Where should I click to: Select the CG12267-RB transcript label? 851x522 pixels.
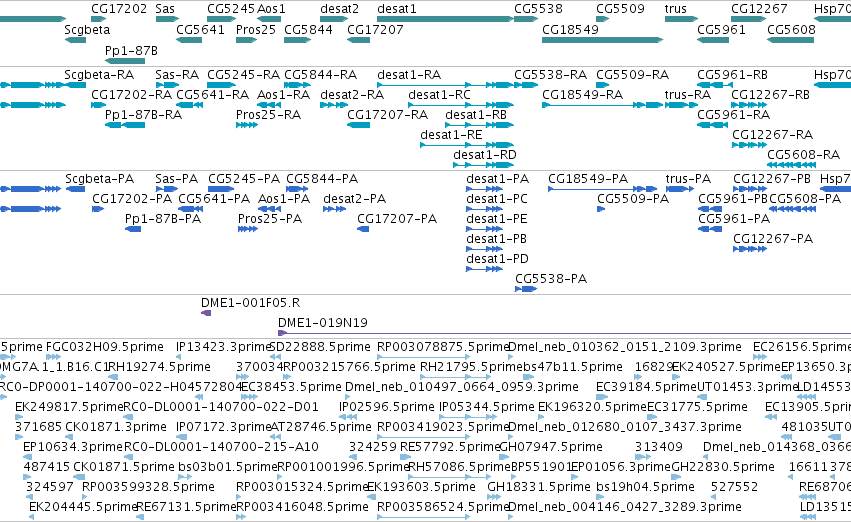pos(770,94)
